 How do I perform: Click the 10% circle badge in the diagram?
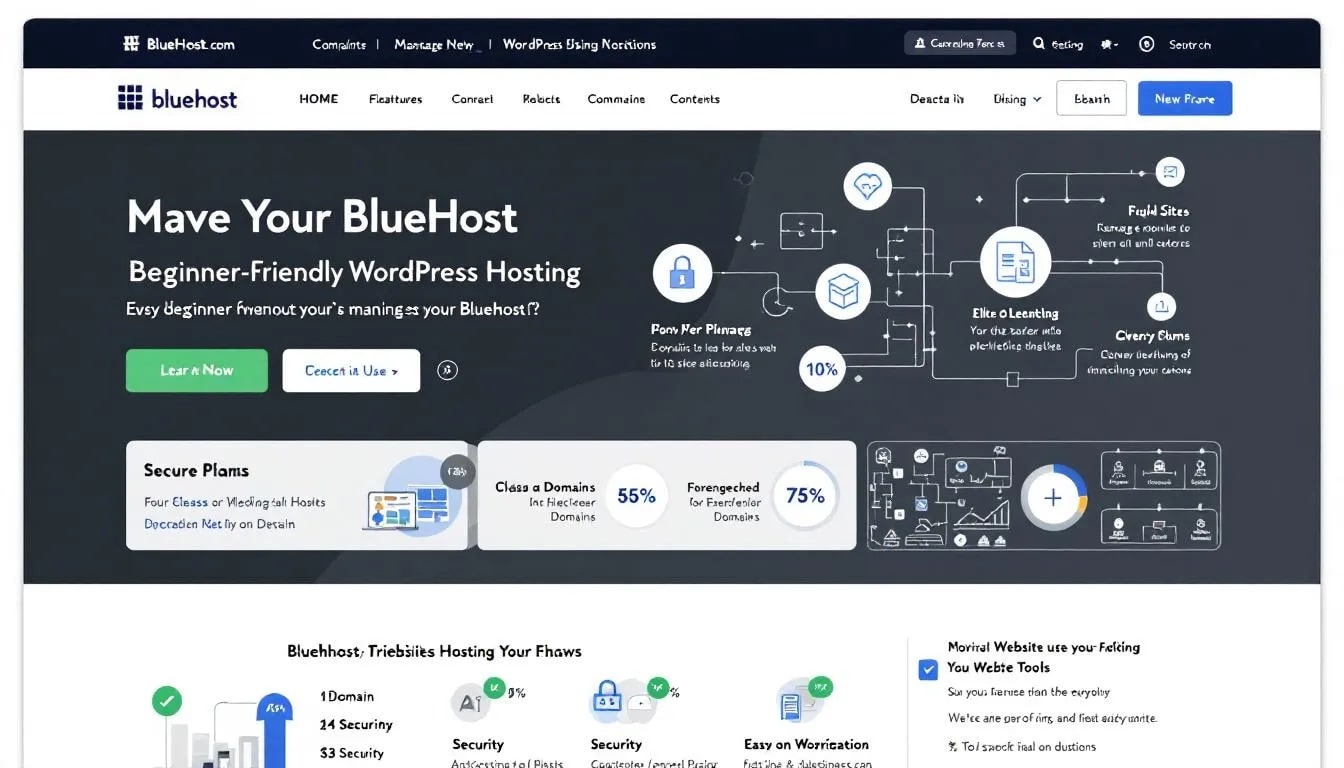[821, 369]
